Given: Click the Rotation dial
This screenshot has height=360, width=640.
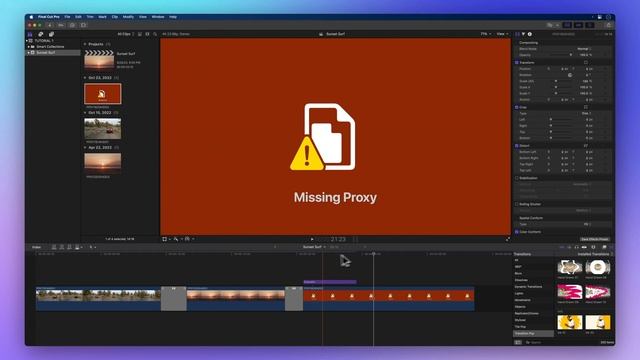Looking at the screenshot, I should click(570, 75).
